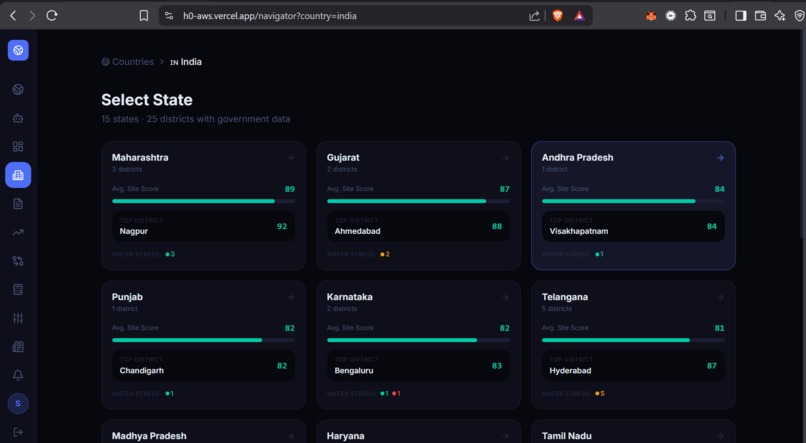The width and height of the screenshot is (806, 443).
Task: Select the Gujarat state name
Action: [343, 158]
